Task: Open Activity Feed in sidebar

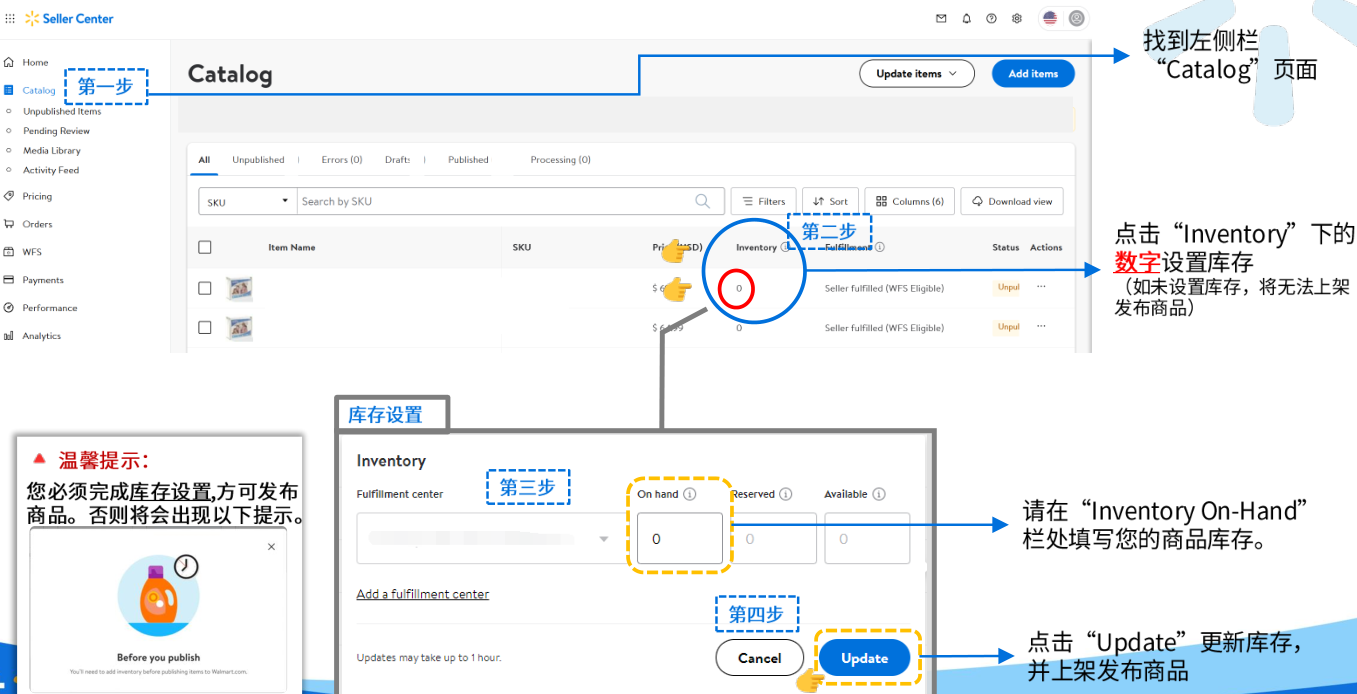Action: coord(51,170)
